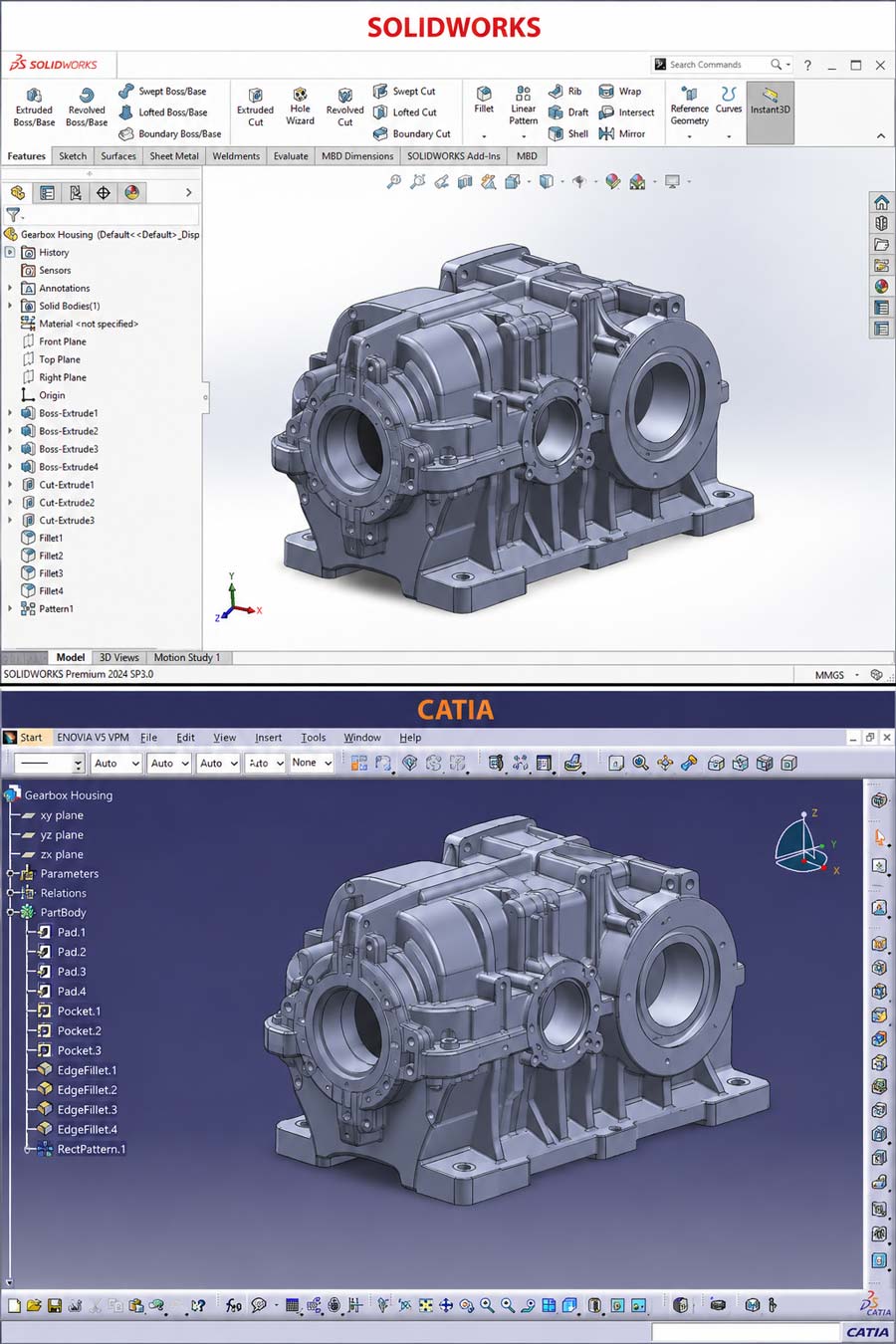Open the None dropdown in CATIA toolbar
The image size is (896, 1344).
point(312,763)
